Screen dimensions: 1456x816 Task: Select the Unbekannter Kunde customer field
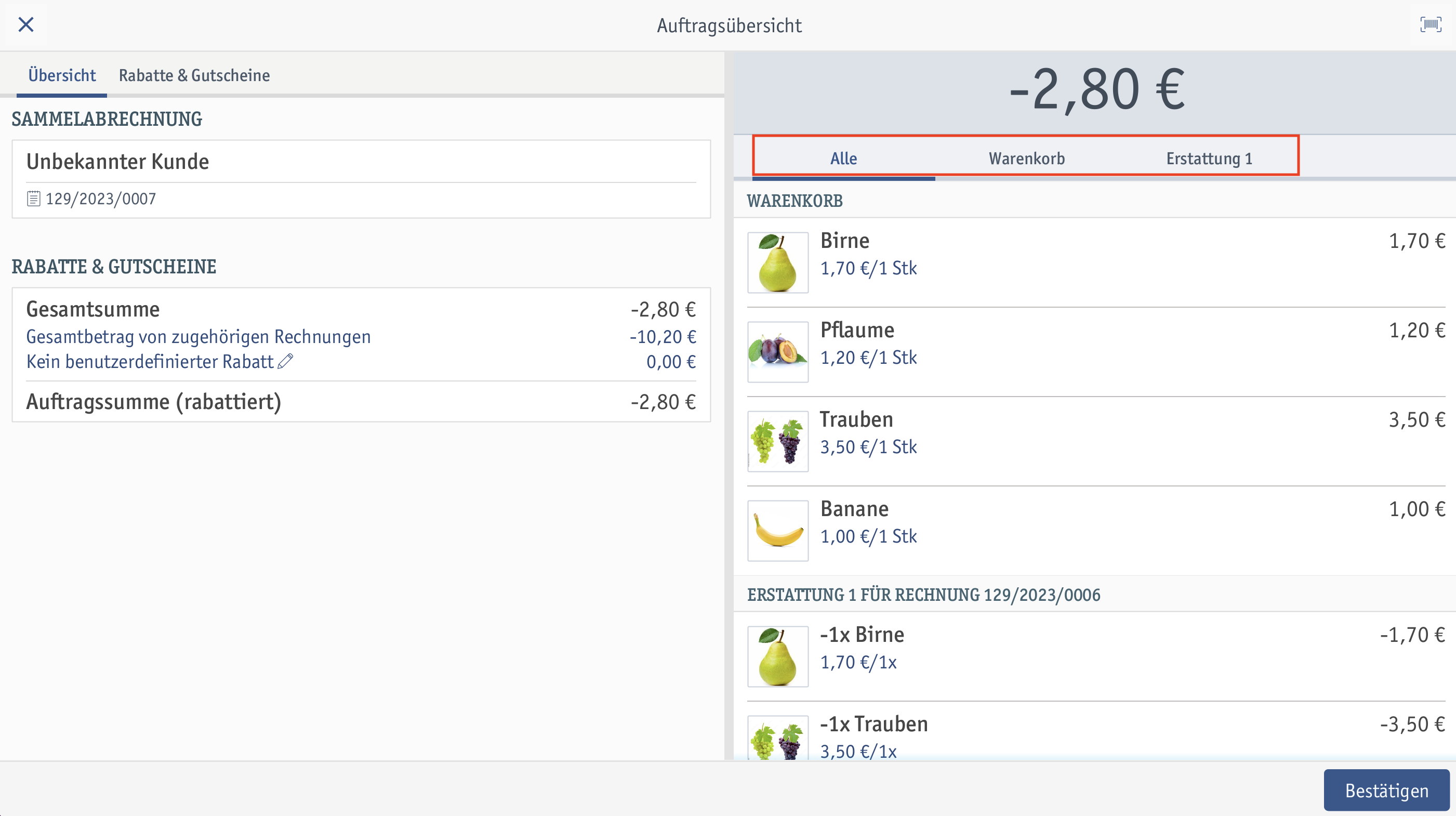[x=361, y=162]
